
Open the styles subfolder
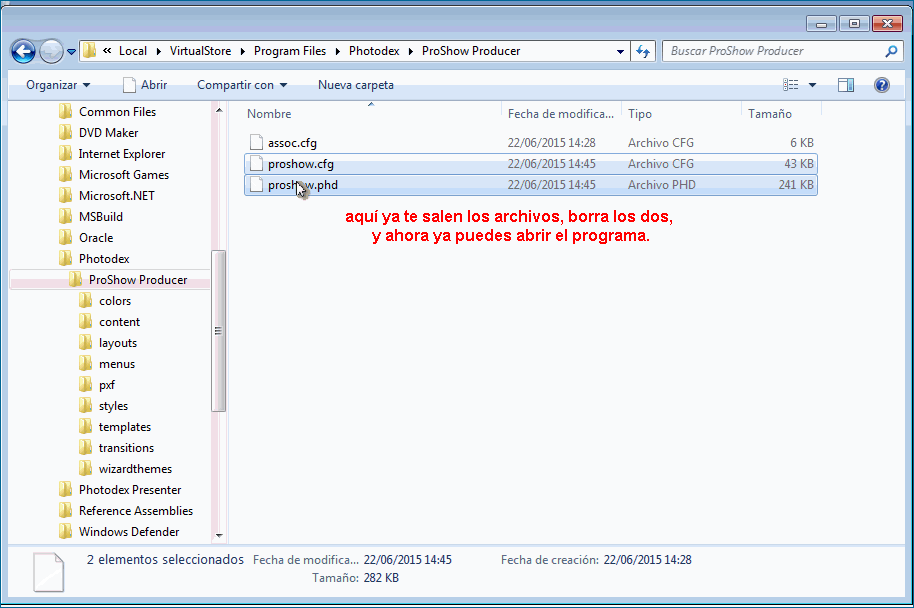pyautogui.click(x=113, y=405)
